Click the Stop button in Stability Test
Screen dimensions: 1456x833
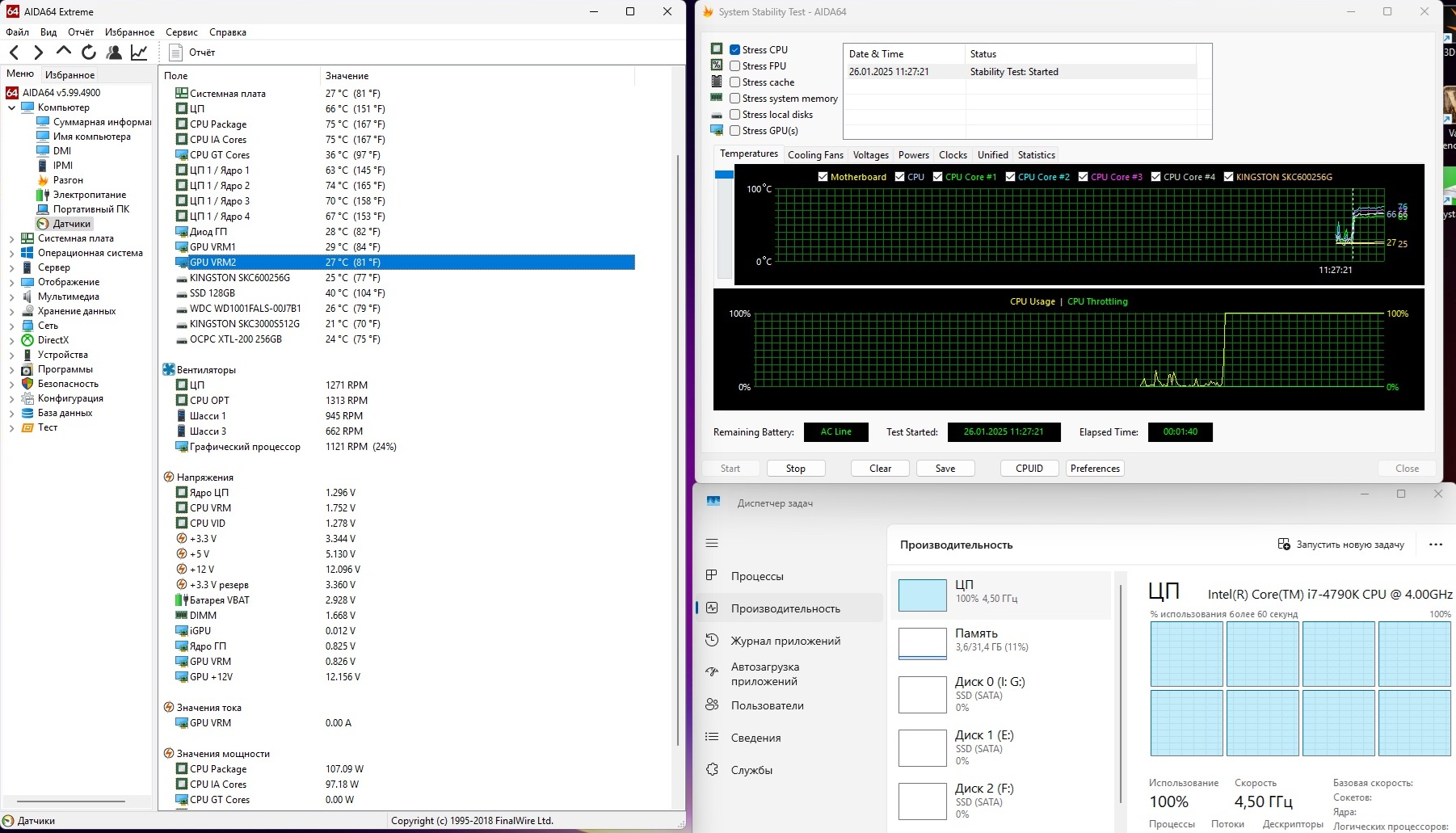coord(796,469)
